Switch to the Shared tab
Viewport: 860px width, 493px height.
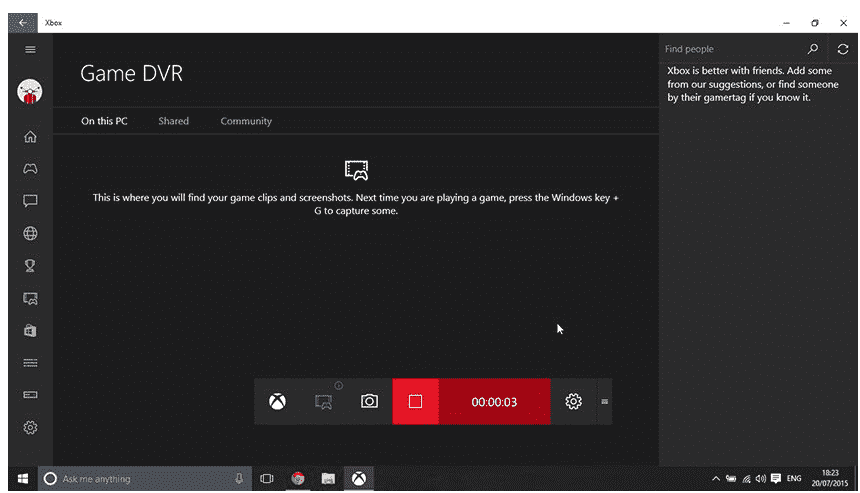pos(173,121)
